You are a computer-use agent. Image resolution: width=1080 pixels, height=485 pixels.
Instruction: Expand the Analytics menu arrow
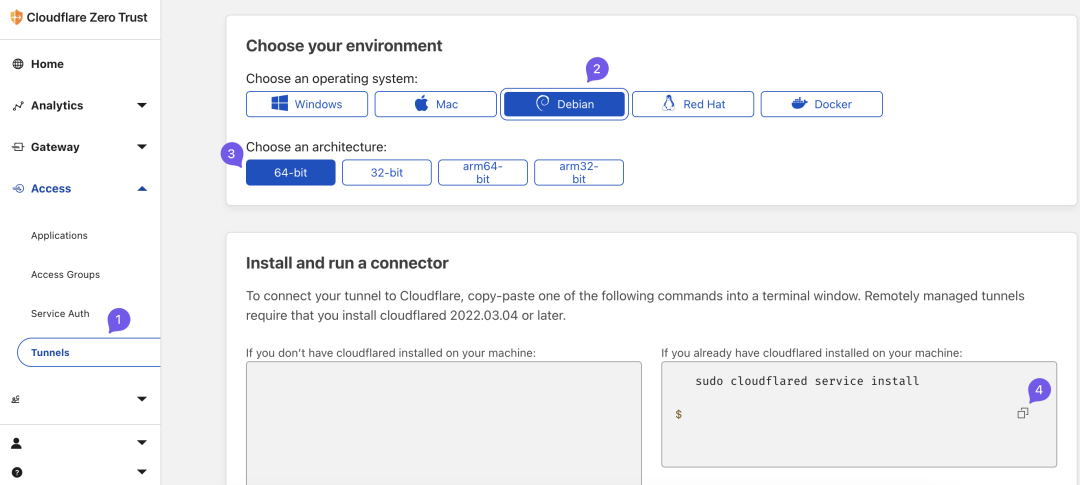[x=142, y=105]
